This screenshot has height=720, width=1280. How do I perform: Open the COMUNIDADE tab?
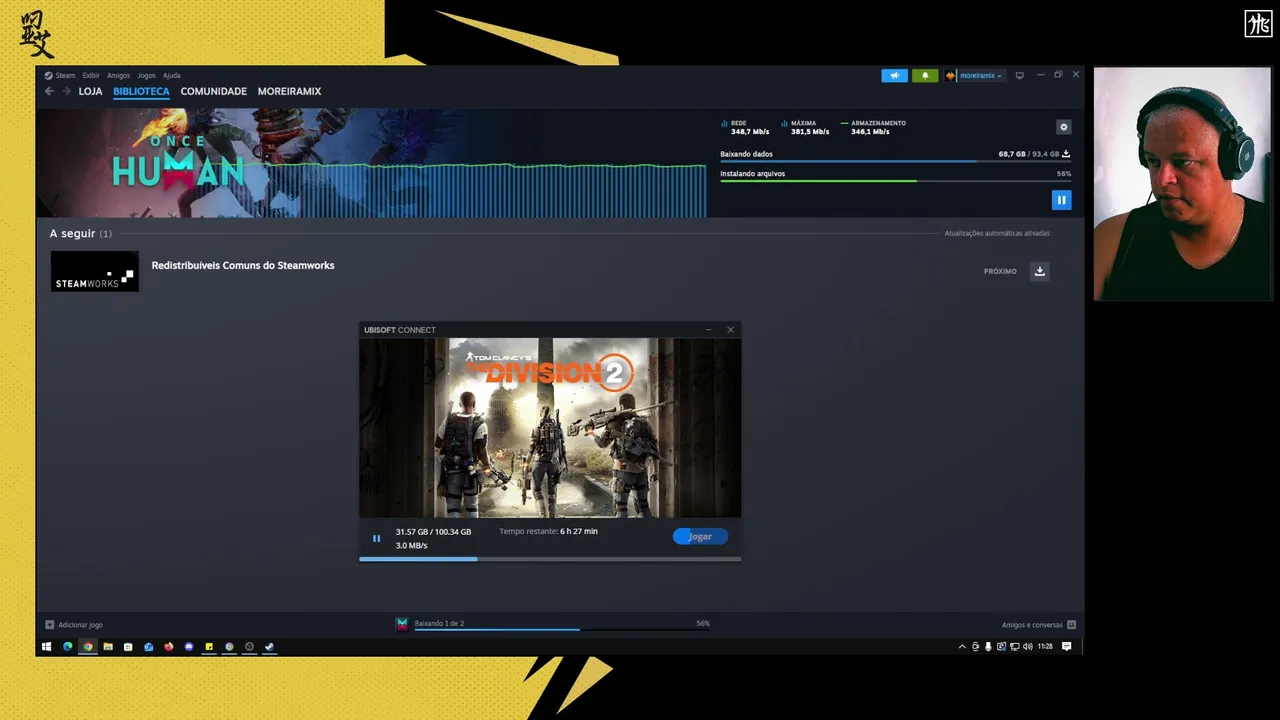pyautogui.click(x=213, y=91)
